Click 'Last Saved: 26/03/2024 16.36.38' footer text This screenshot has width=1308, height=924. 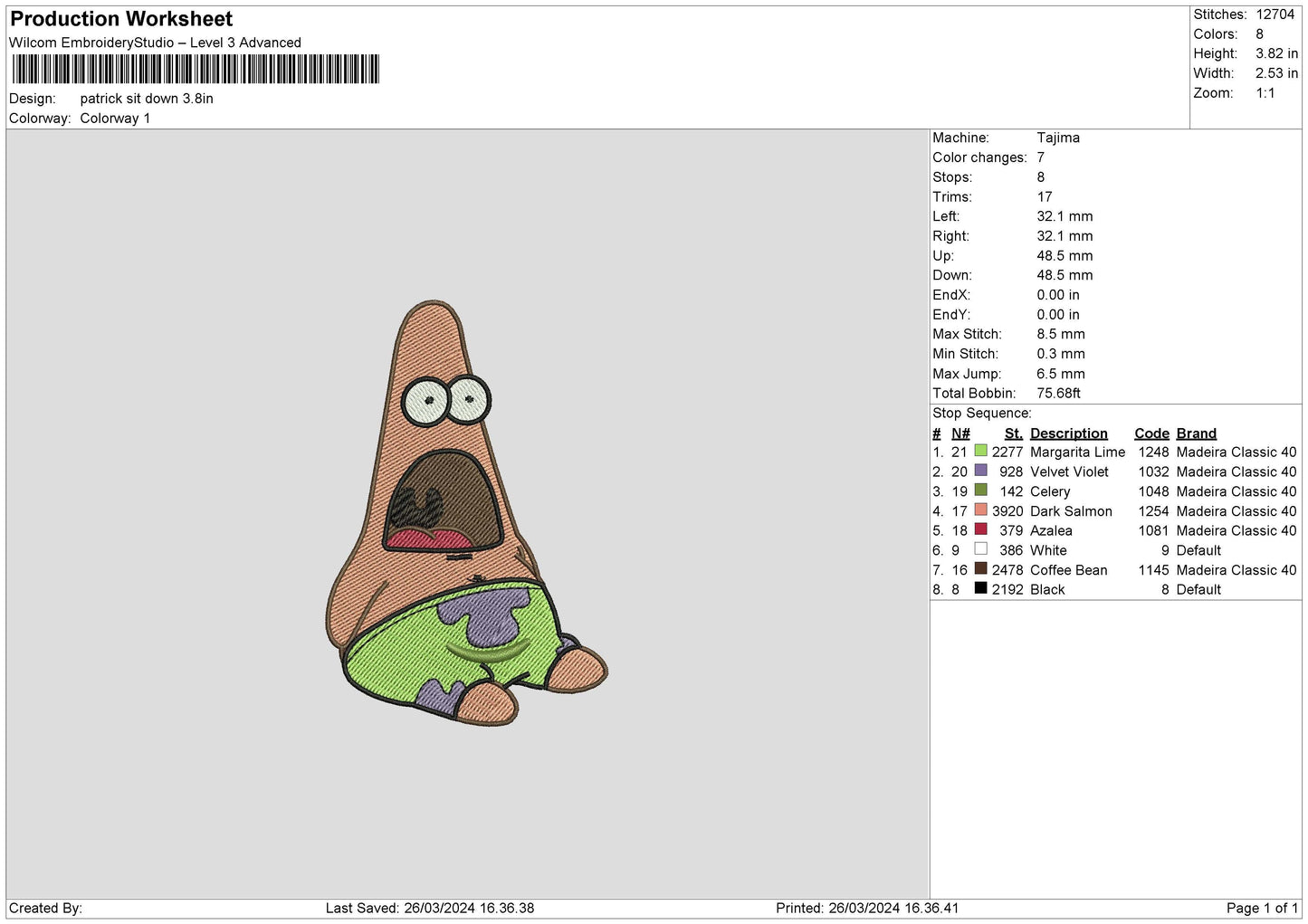point(430,909)
